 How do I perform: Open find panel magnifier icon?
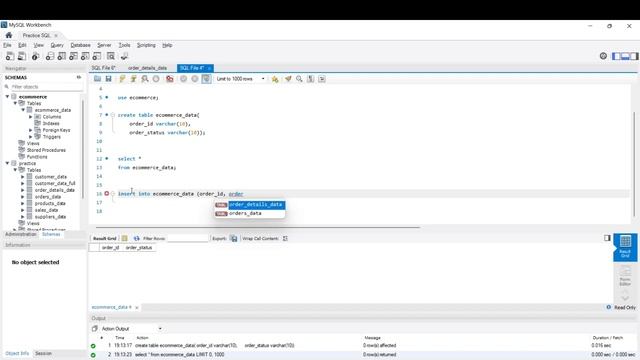tap(299, 79)
